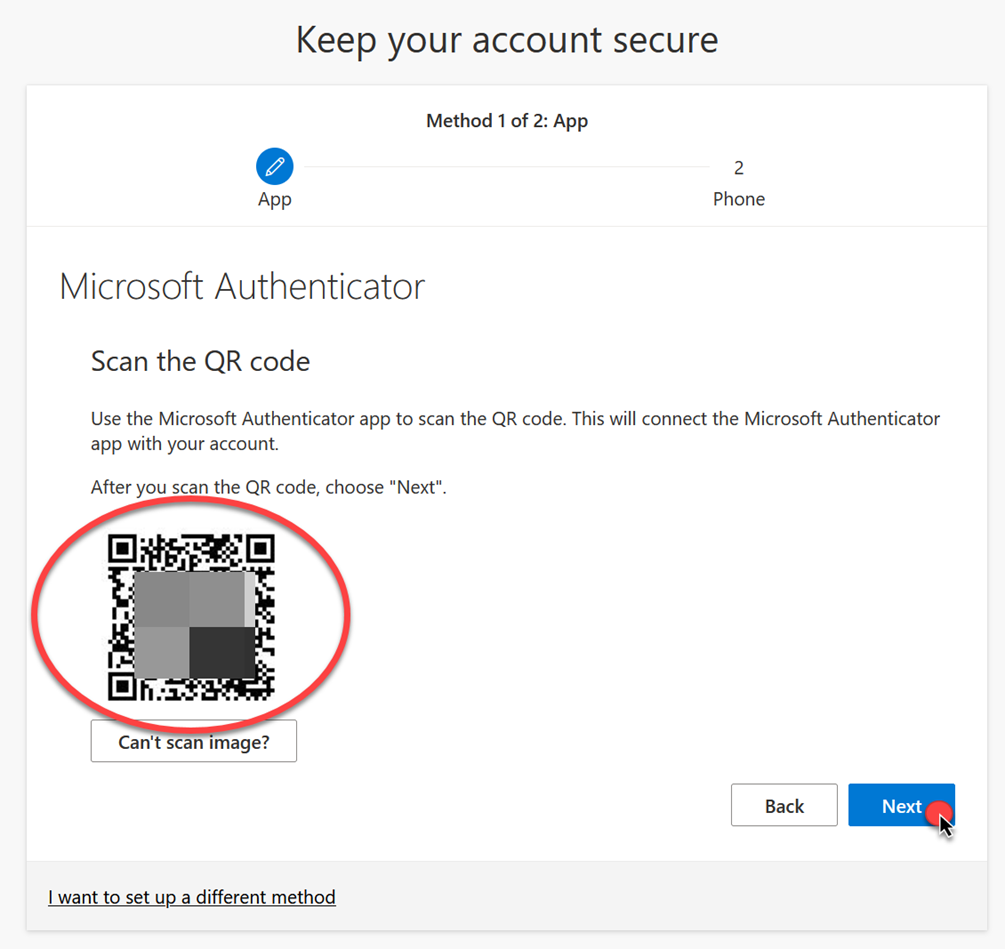Select the step 2 number indicator
The height and width of the screenshot is (949, 1005).
click(x=738, y=168)
